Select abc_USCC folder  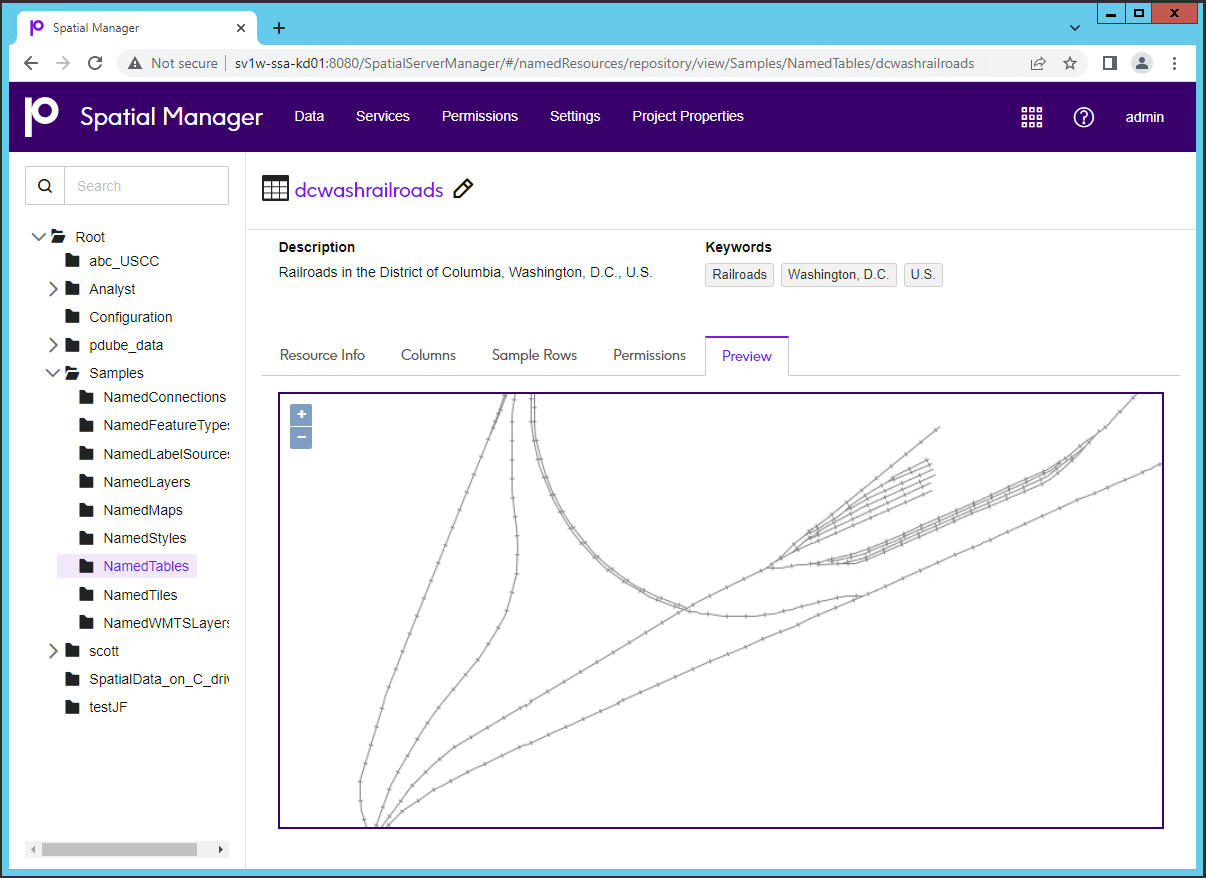point(124,261)
